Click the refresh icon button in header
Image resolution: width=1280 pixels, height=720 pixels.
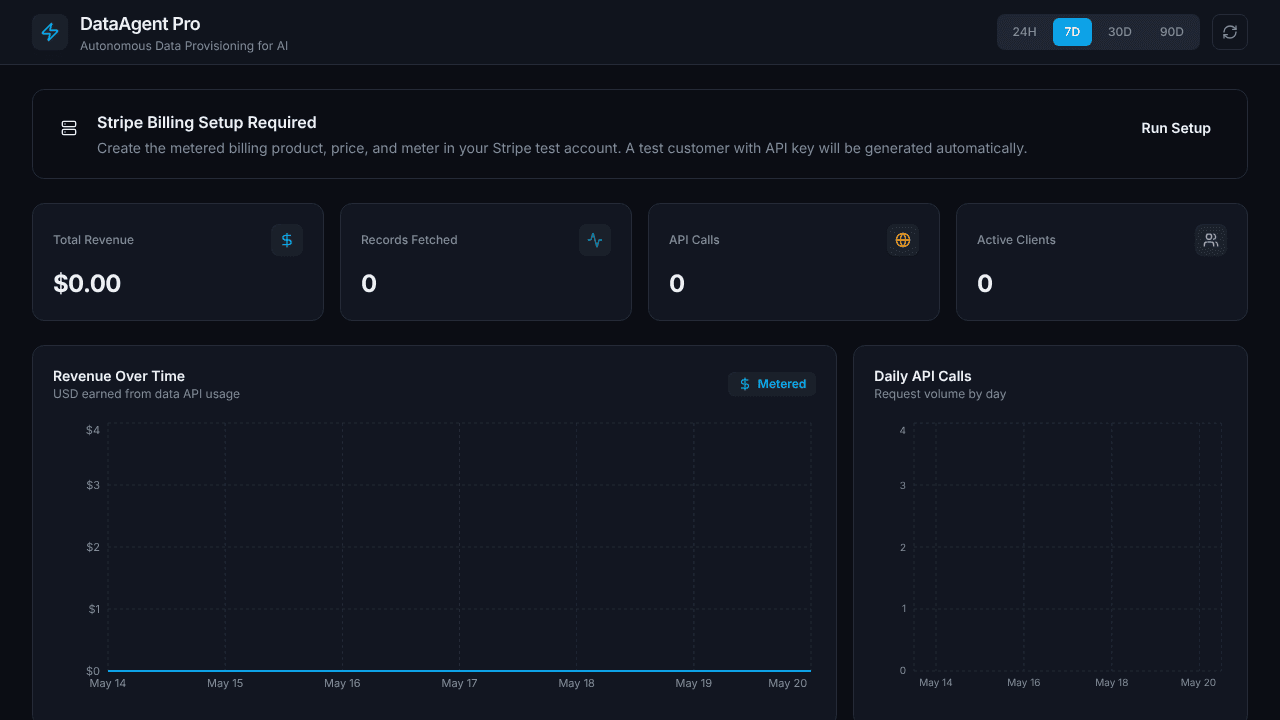(x=1230, y=32)
